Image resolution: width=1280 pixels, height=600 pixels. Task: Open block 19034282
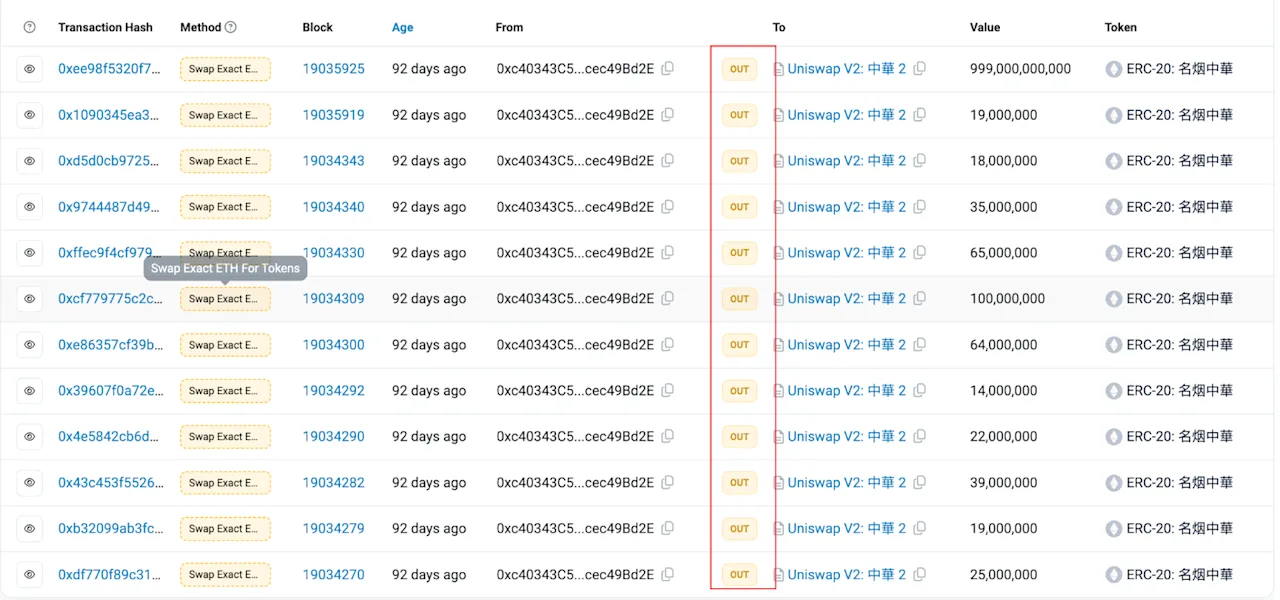(x=334, y=483)
